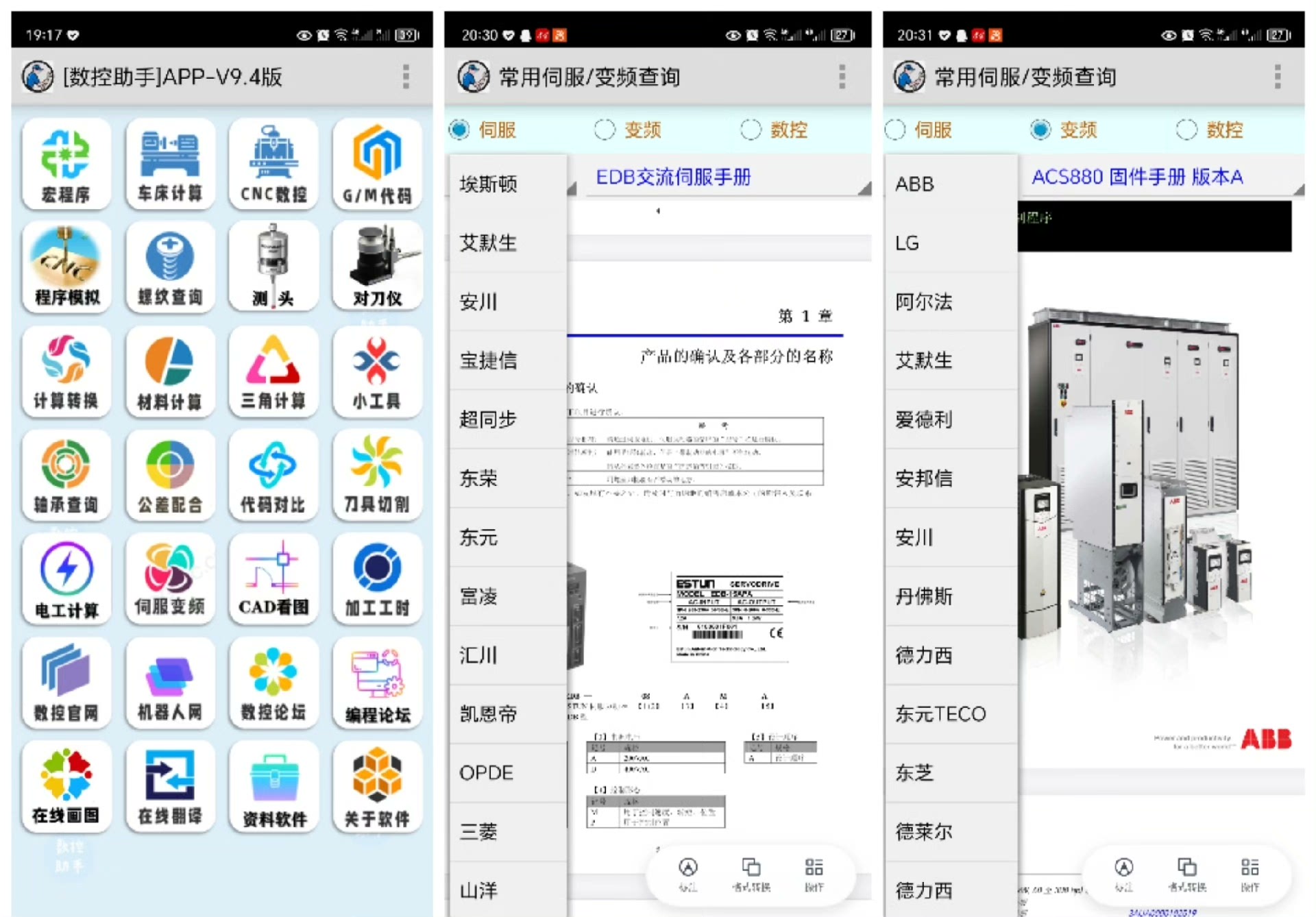Select the CNC数控 icon
Viewport: 1316px width, 917px height.
pos(273,164)
